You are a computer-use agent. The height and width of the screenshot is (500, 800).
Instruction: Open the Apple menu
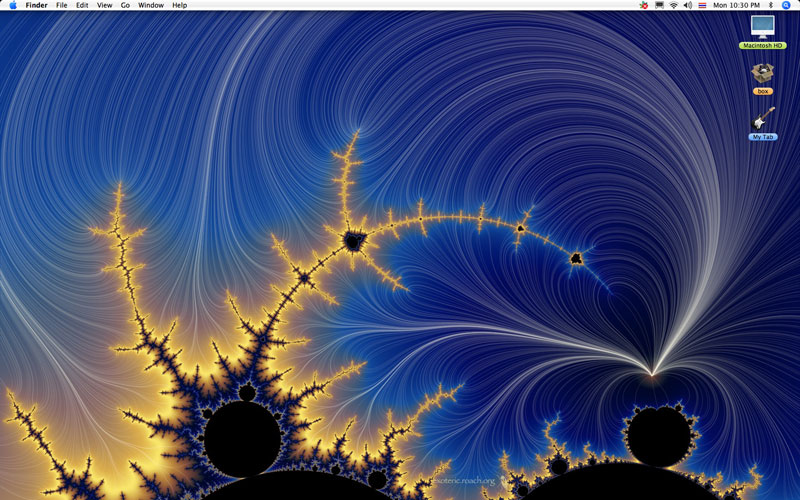coord(13,5)
